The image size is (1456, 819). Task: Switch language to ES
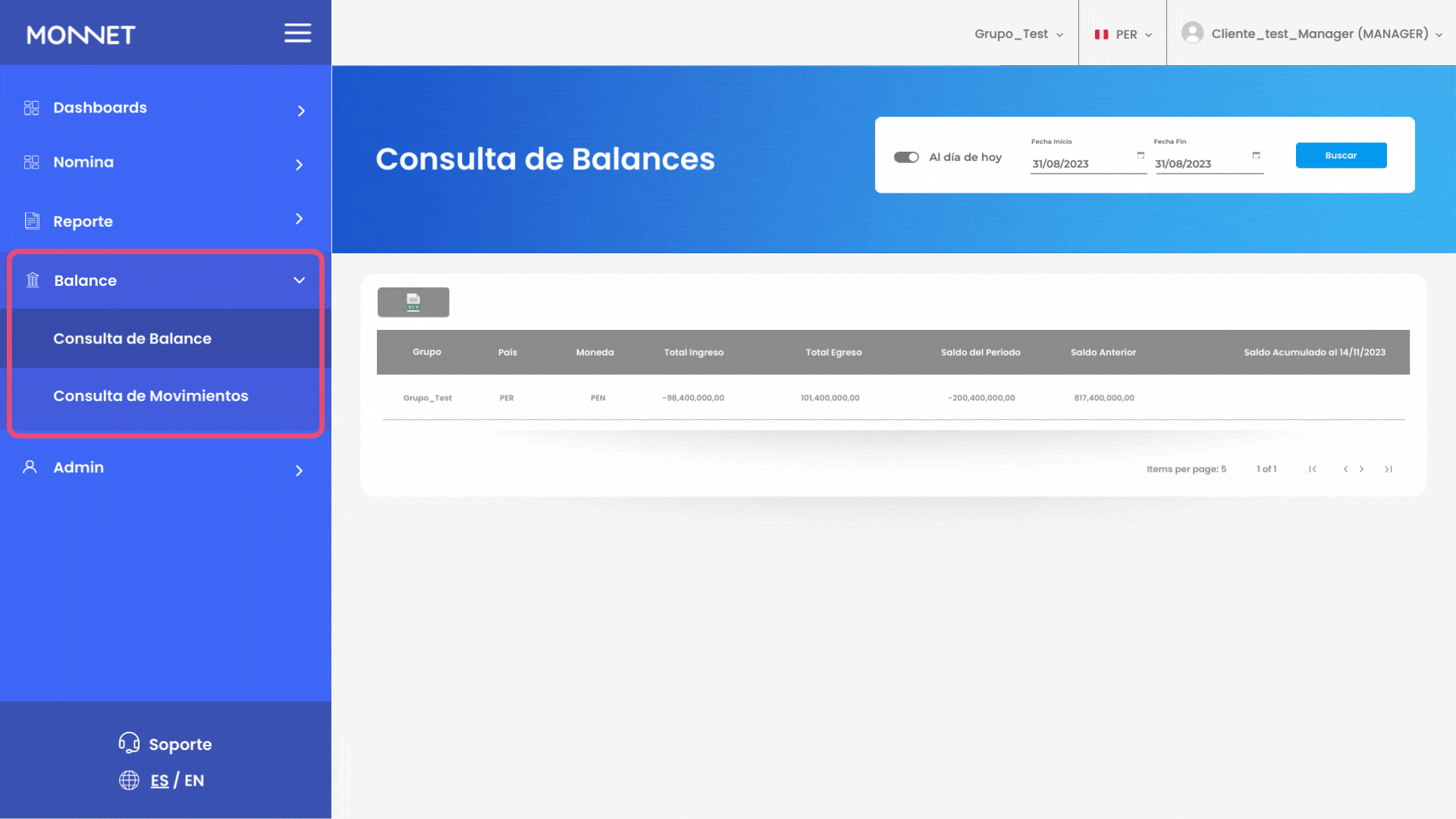click(159, 780)
